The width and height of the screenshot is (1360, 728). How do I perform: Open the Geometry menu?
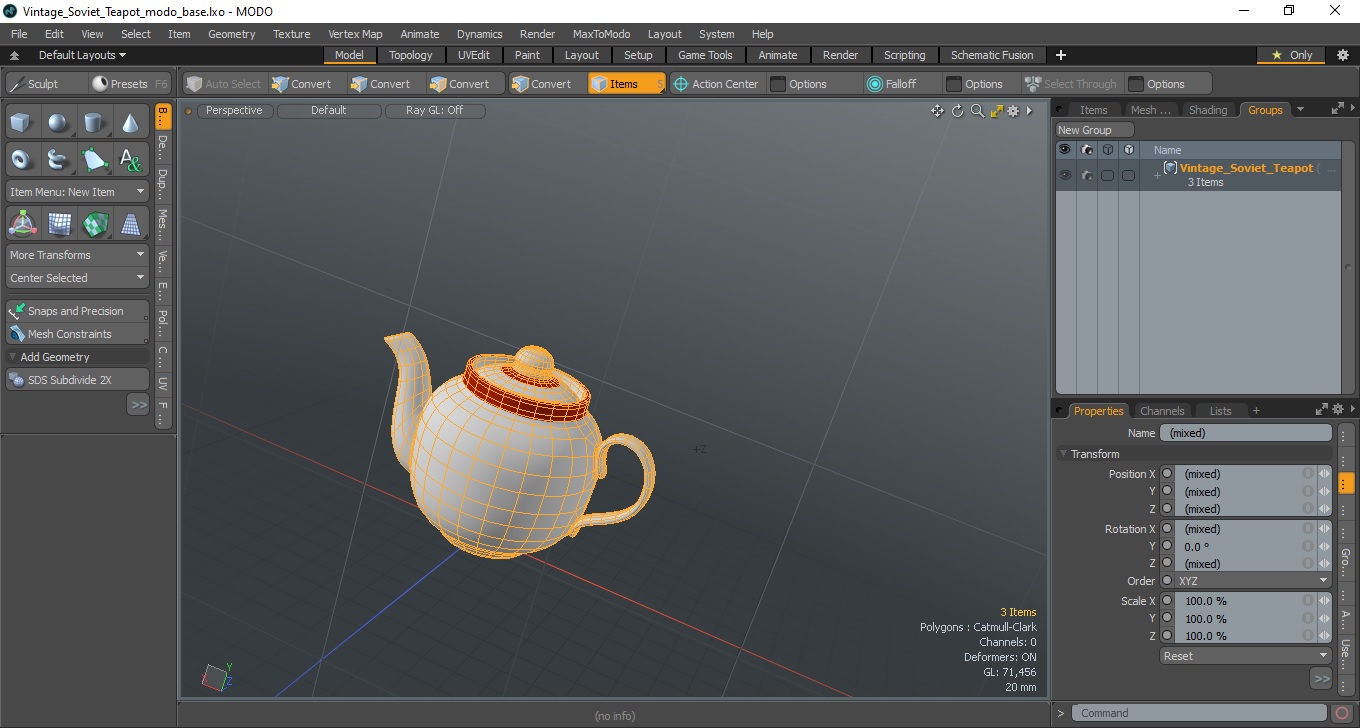coord(232,34)
